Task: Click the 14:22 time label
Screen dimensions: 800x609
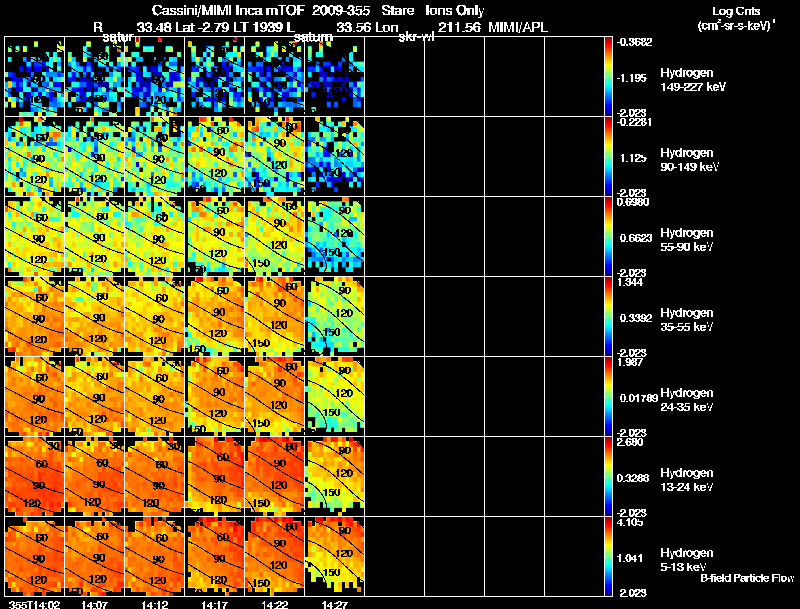Action: pos(274,604)
